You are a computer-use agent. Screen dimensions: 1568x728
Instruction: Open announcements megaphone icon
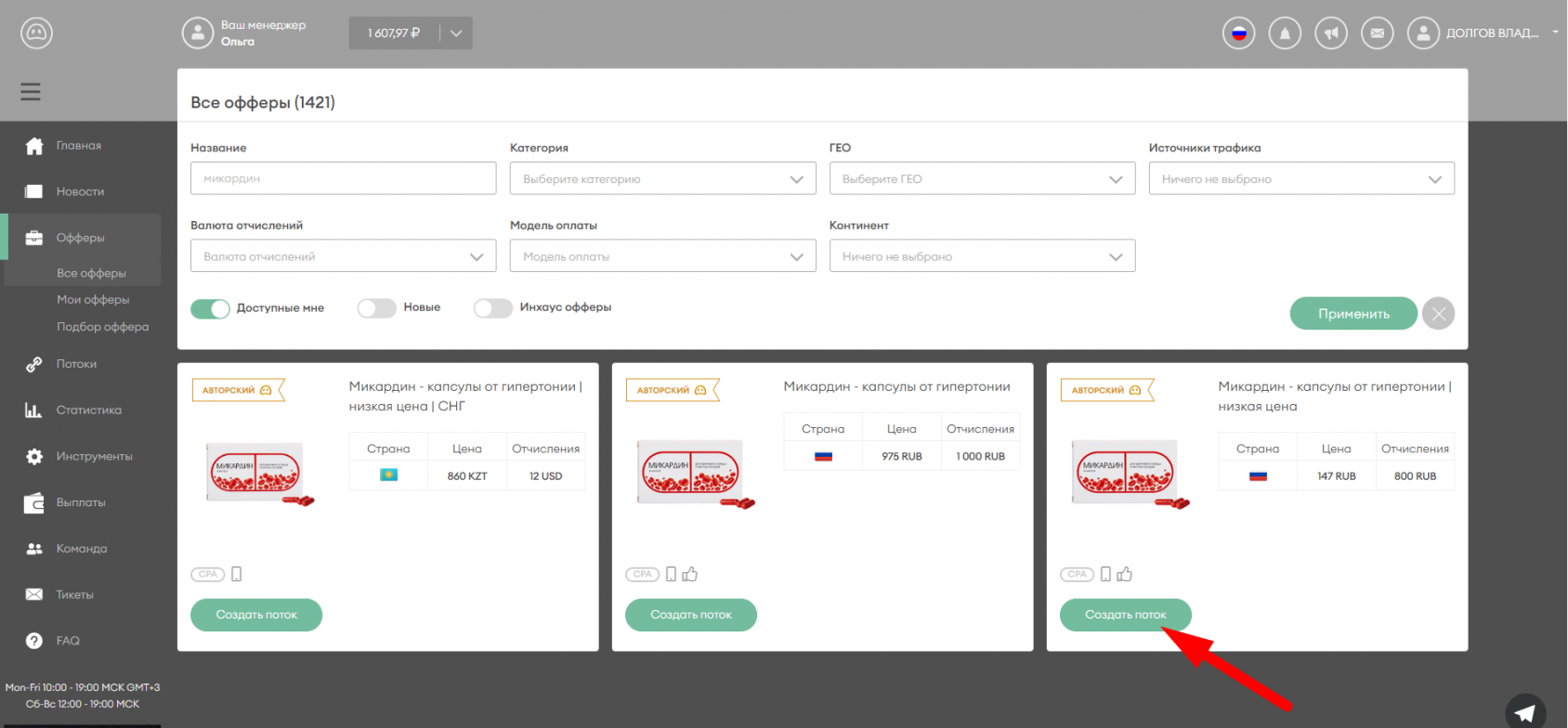point(1331,33)
